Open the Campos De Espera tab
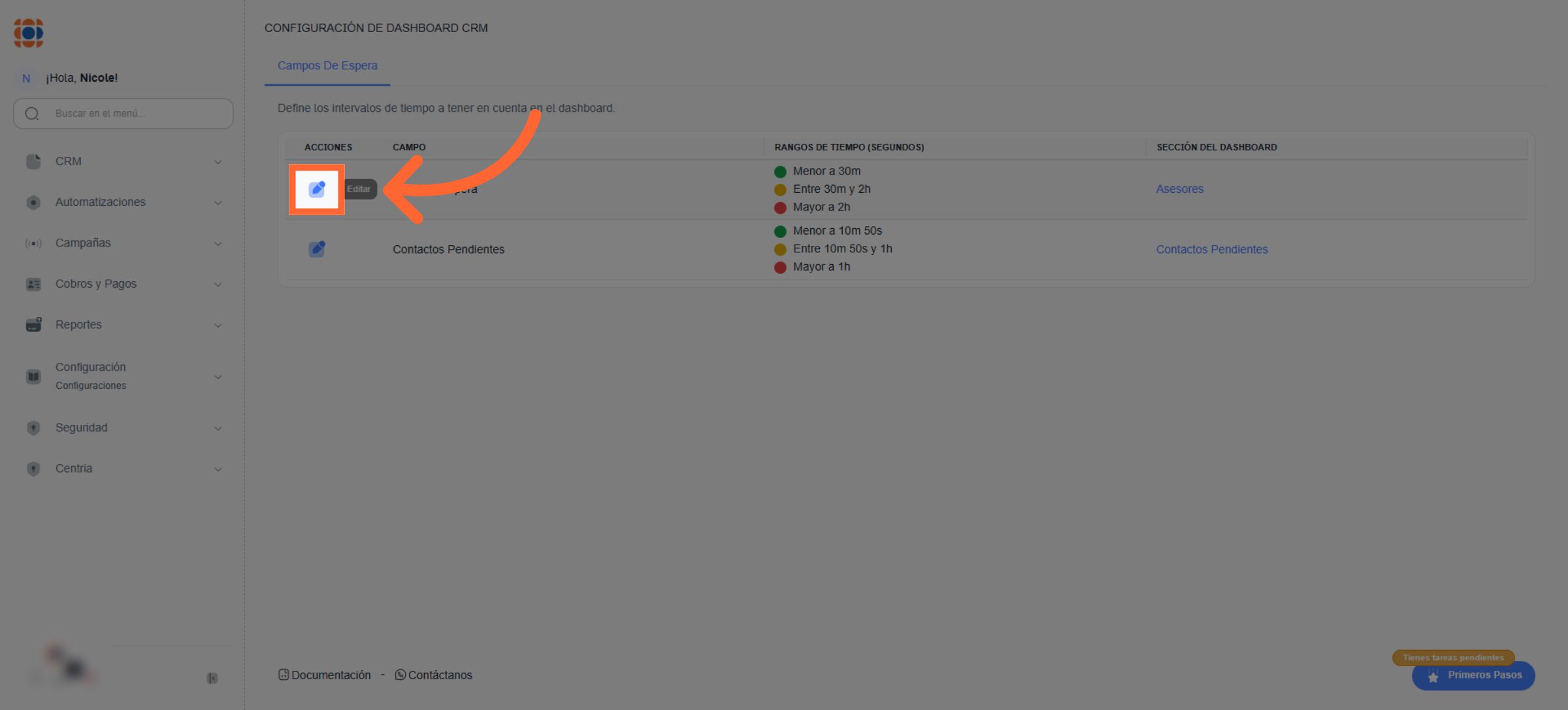1568x710 pixels. (327, 65)
